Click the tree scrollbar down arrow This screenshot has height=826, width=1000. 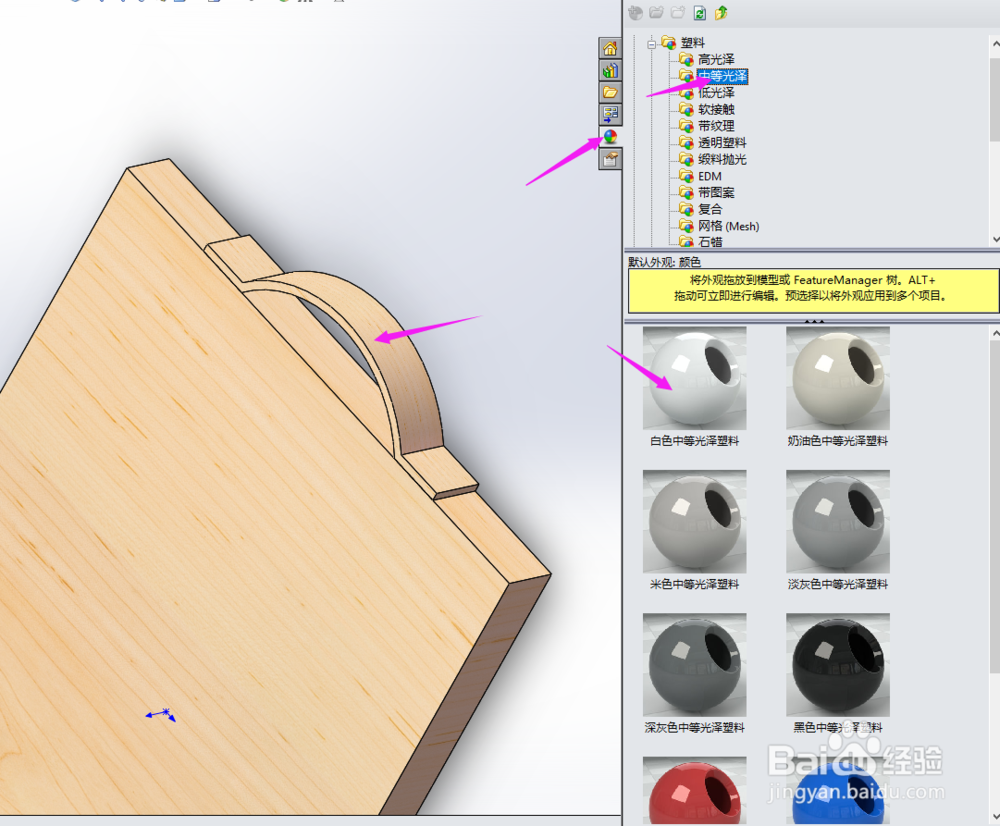[x=992, y=238]
